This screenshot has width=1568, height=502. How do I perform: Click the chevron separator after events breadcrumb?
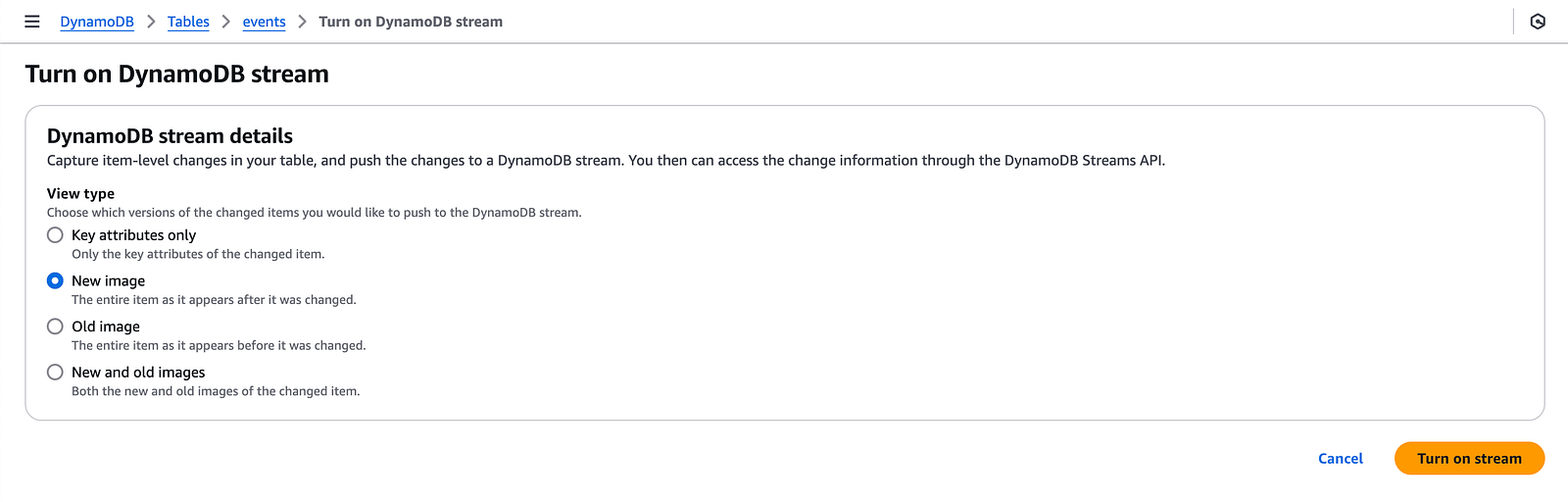[302, 22]
